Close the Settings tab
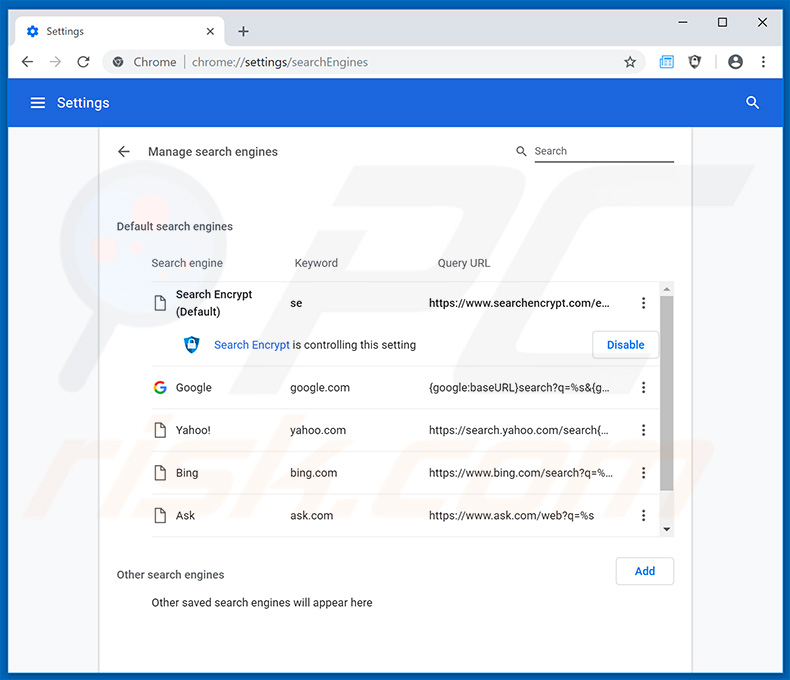 (x=210, y=31)
